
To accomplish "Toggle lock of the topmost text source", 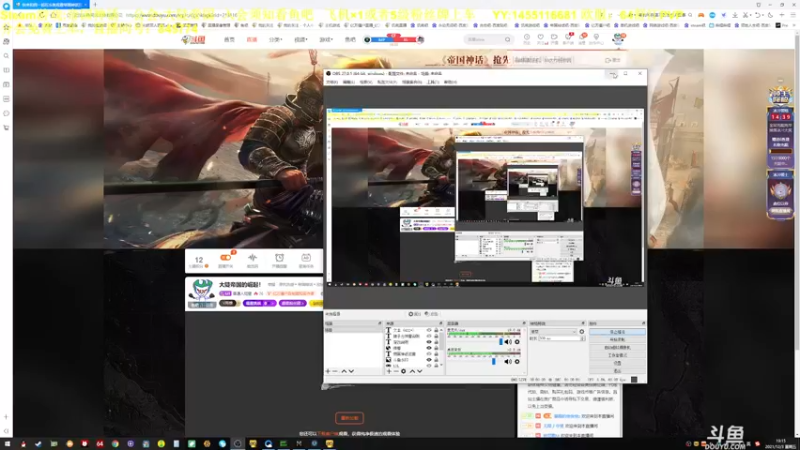I will coord(436,331).
